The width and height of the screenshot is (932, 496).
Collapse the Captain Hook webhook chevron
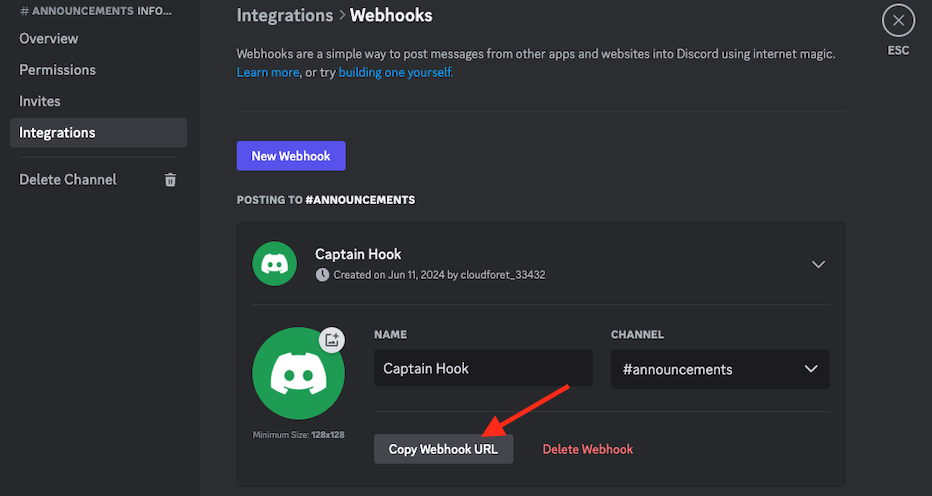pos(818,265)
